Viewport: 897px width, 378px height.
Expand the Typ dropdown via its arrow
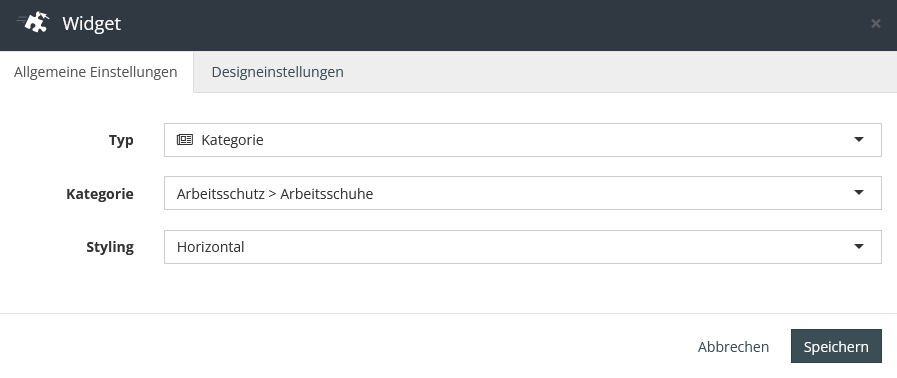[859, 140]
